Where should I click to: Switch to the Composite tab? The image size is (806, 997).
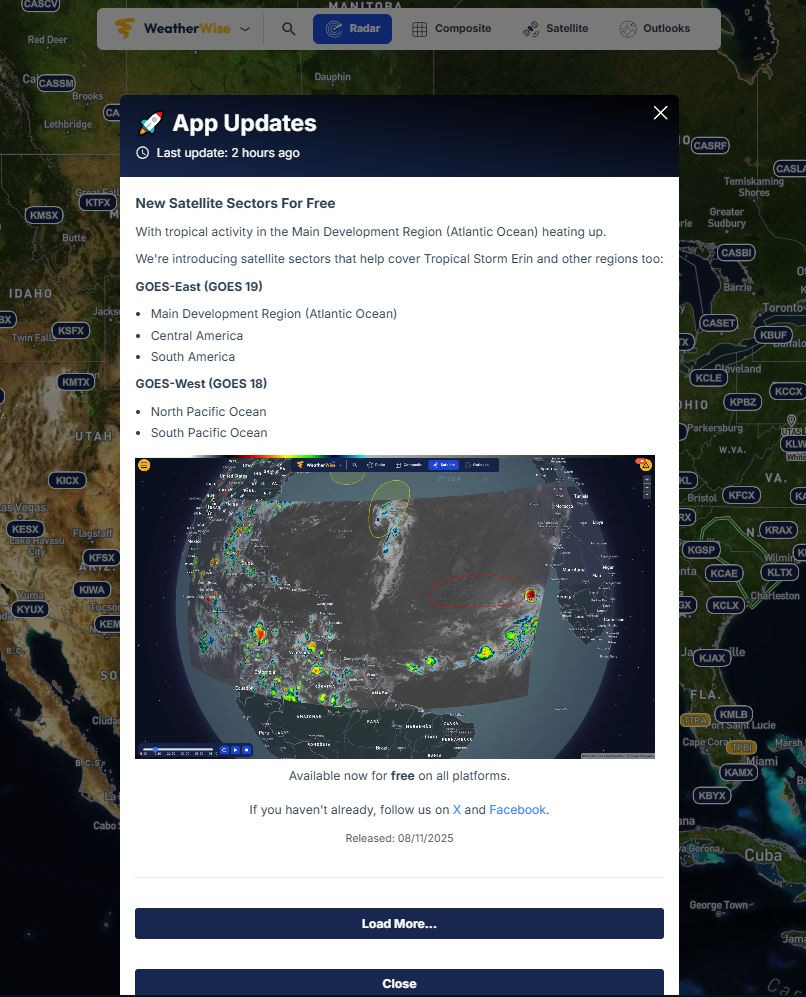tap(451, 29)
